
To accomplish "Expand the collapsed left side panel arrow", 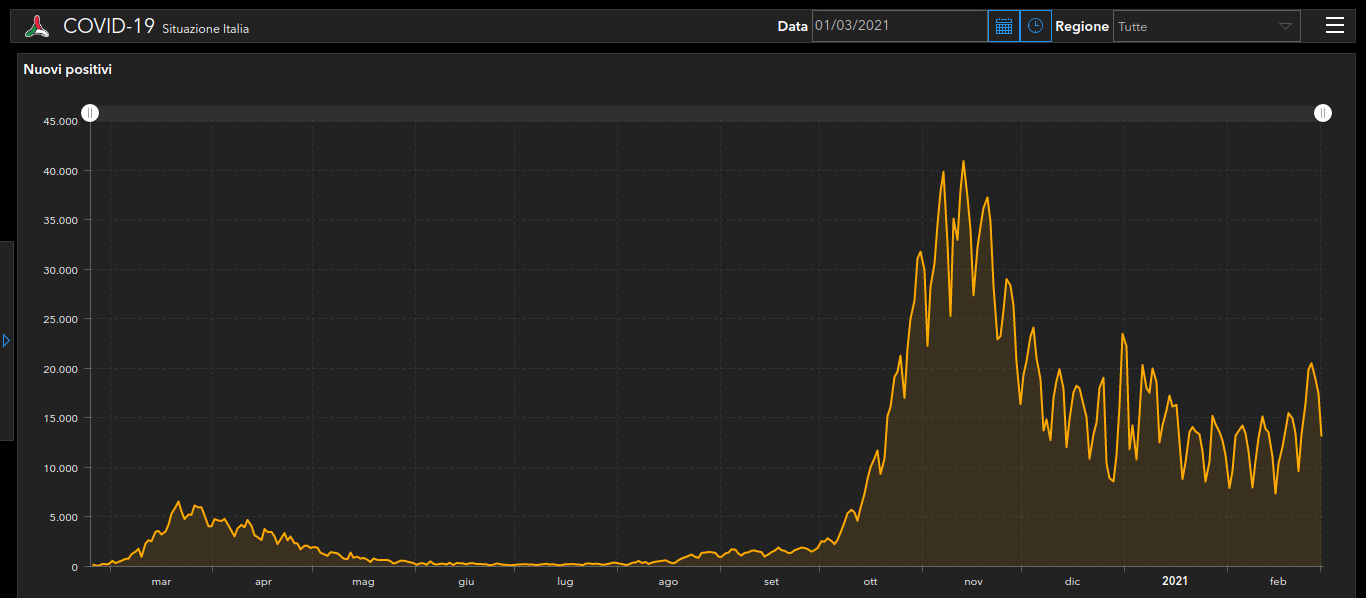I will click(x=6, y=341).
